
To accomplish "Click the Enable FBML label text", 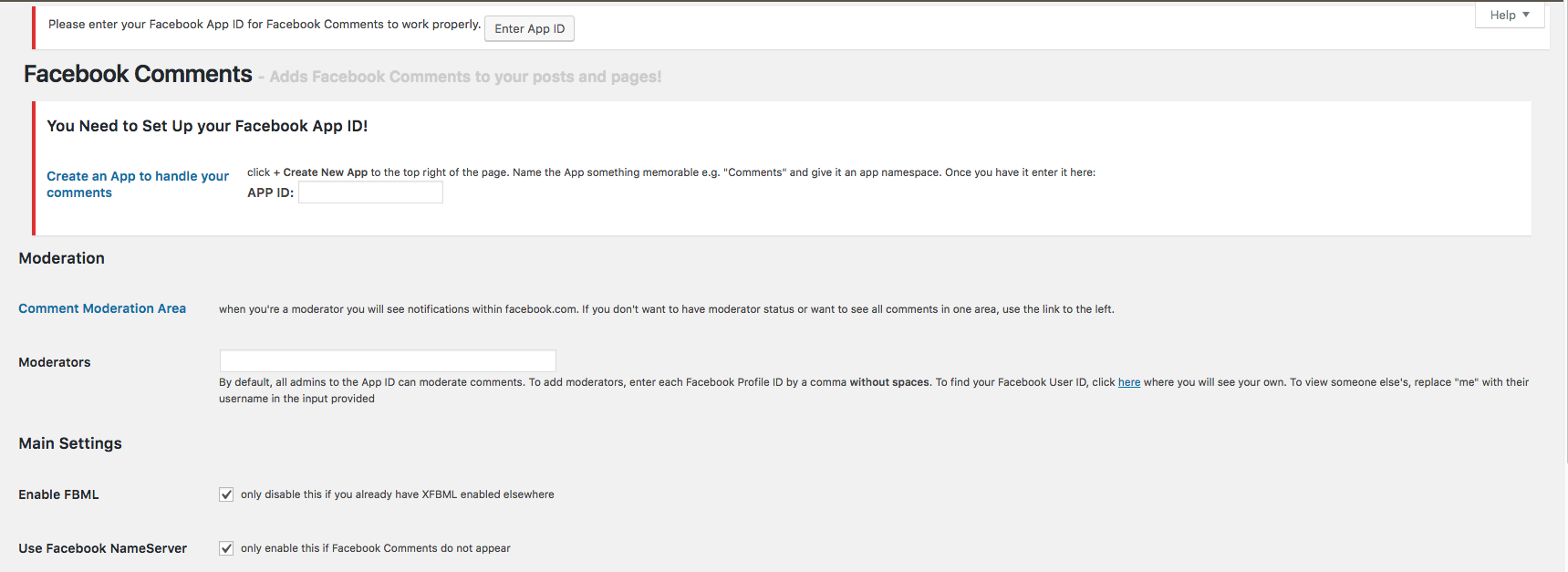I will pyautogui.click(x=58, y=494).
